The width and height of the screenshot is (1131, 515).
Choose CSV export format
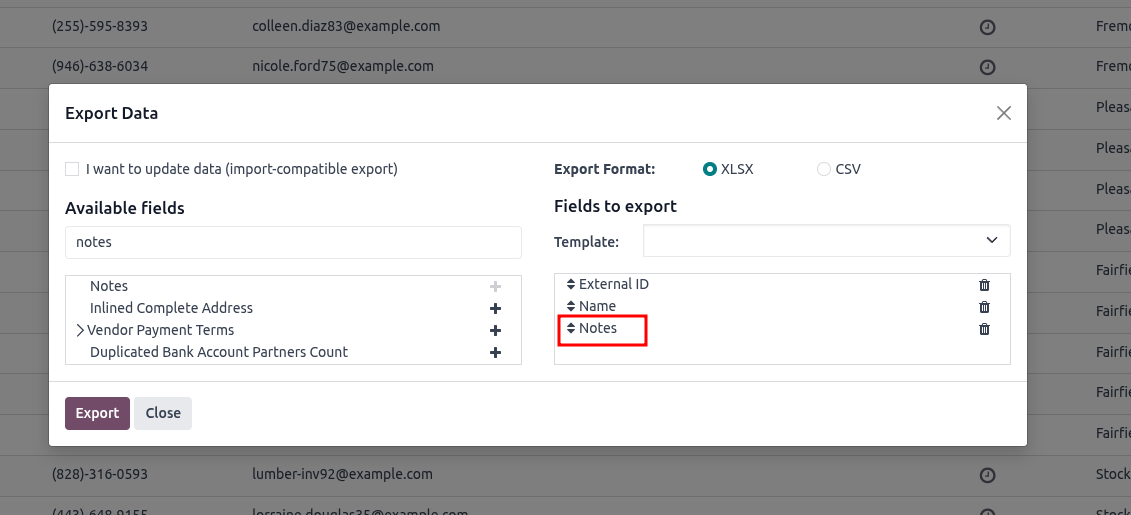coord(824,170)
